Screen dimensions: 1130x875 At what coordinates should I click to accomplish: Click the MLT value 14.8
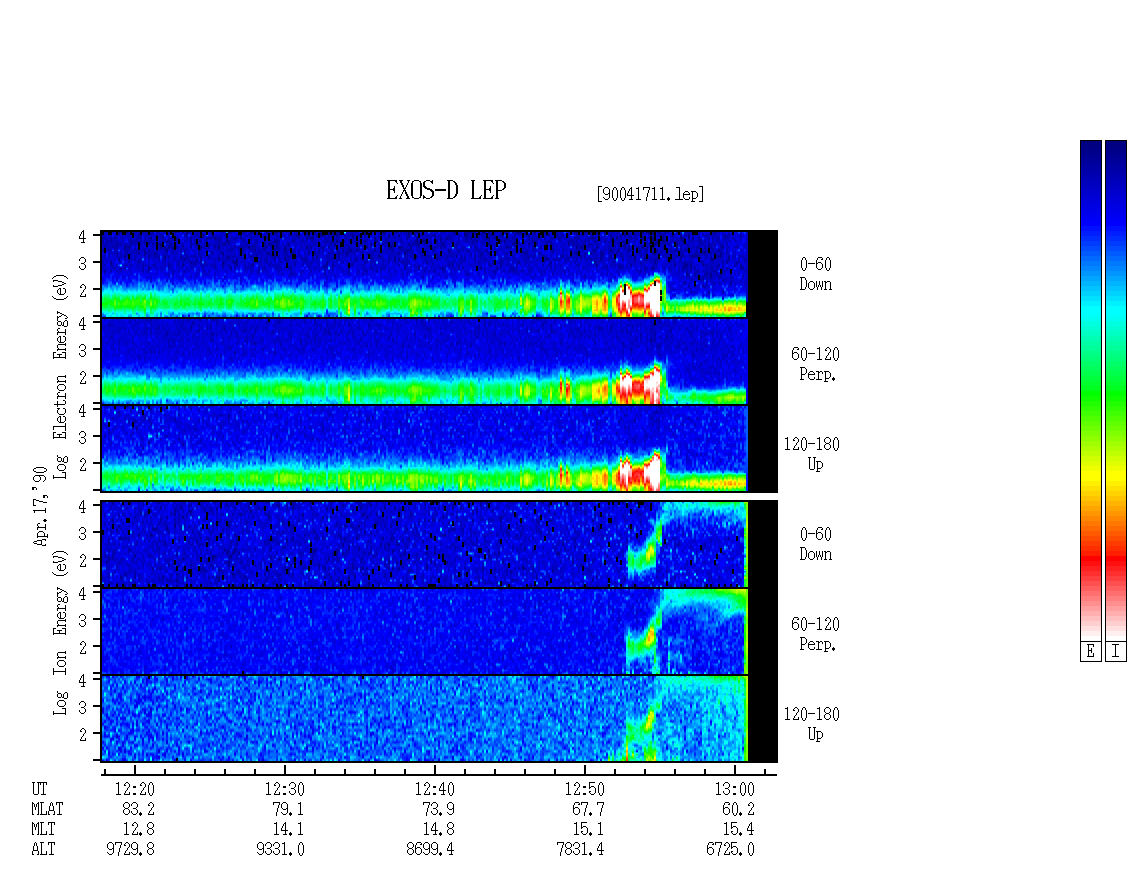click(438, 830)
